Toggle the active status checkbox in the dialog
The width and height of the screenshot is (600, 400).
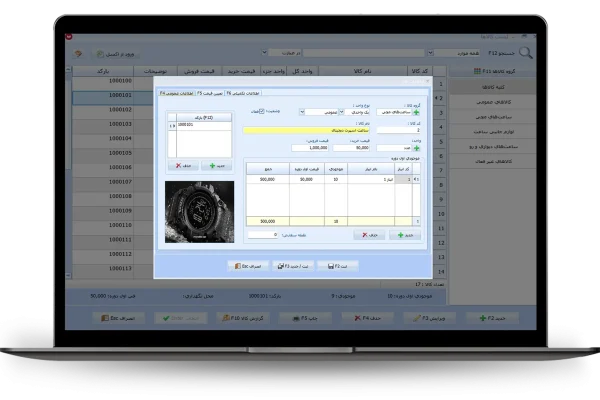[x=262, y=111]
